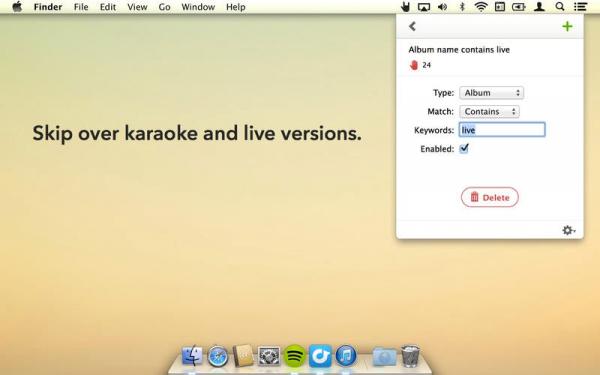Open the Trash in the Dock

click(410, 355)
